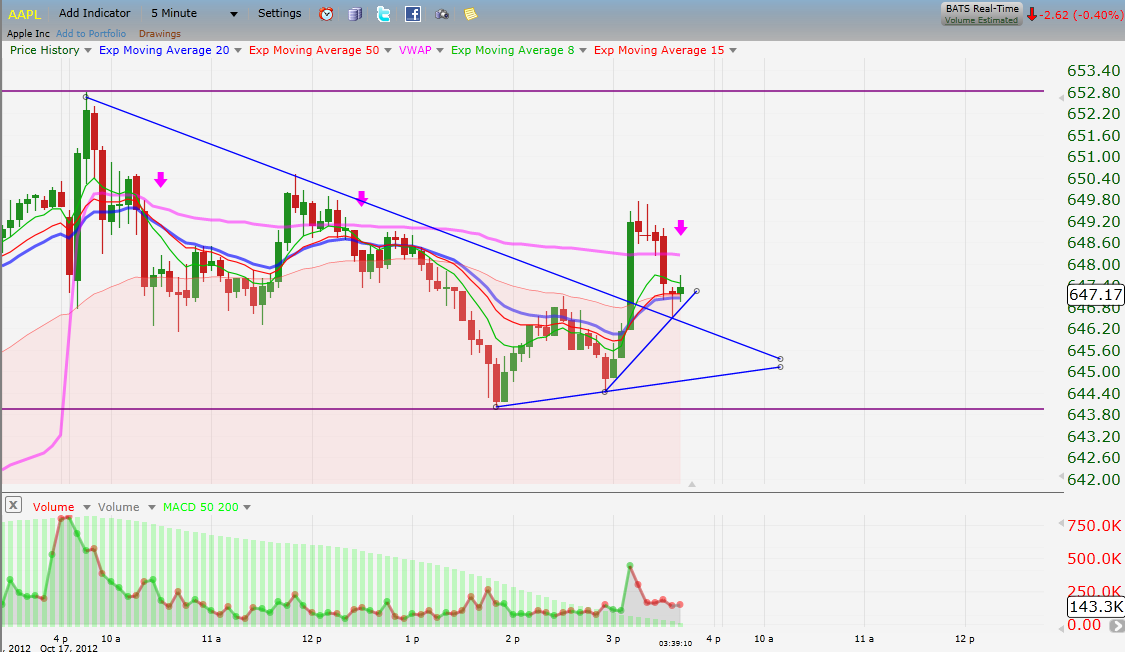
Task: Open the yellow notes icon
Action: pyautogui.click(x=471, y=14)
